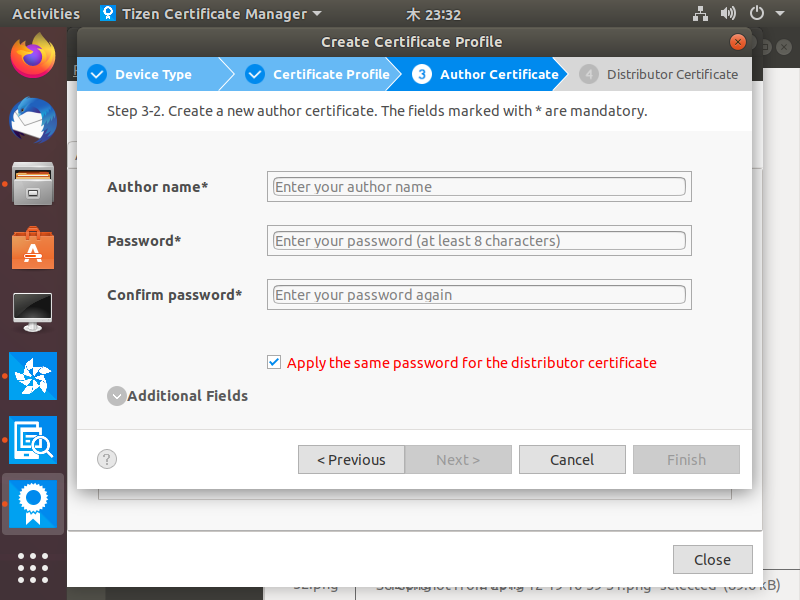800x600 pixels.
Task: Click Close in the Certificate Manager window
Action: point(712,560)
